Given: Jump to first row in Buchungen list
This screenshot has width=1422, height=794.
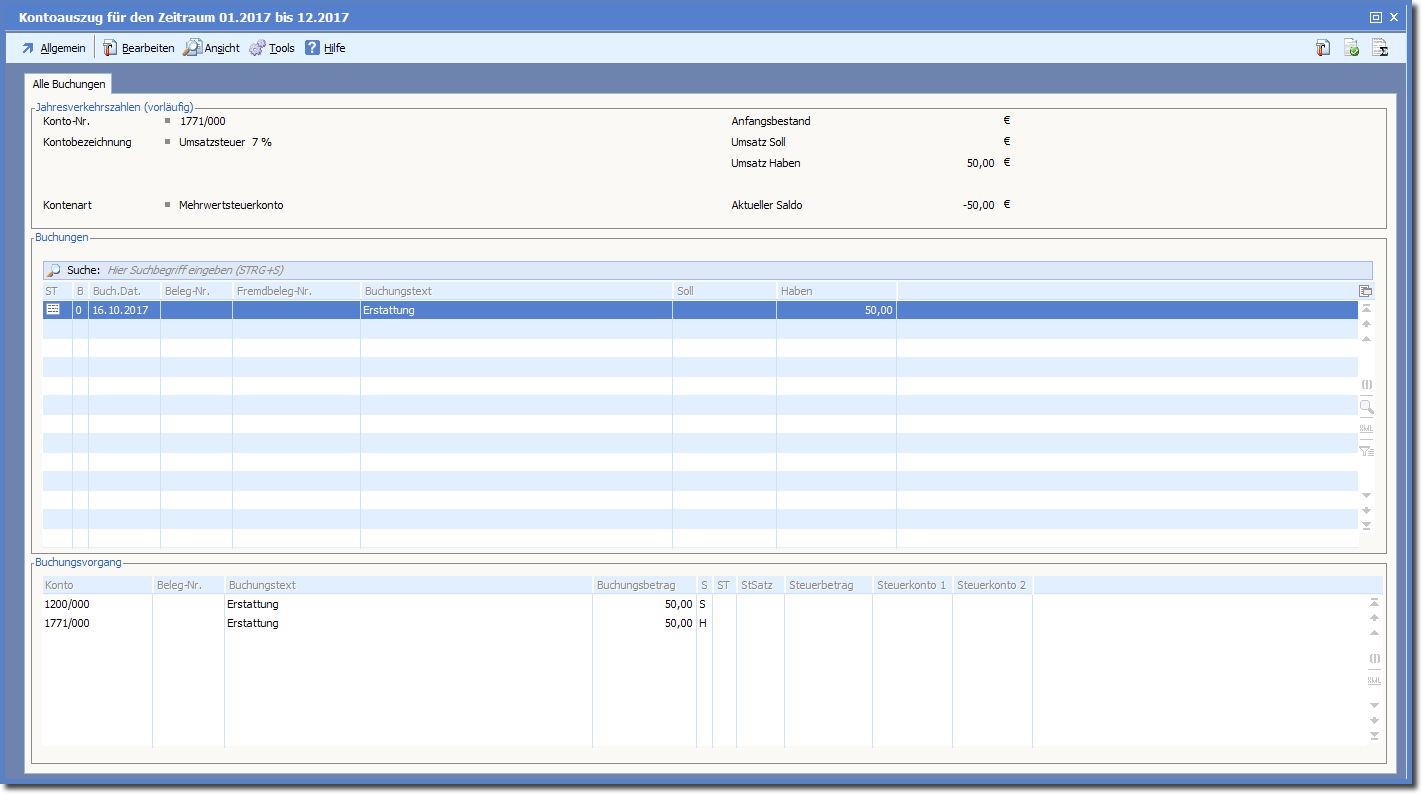Looking at the screenshot, I should (x=1366, y=309).
